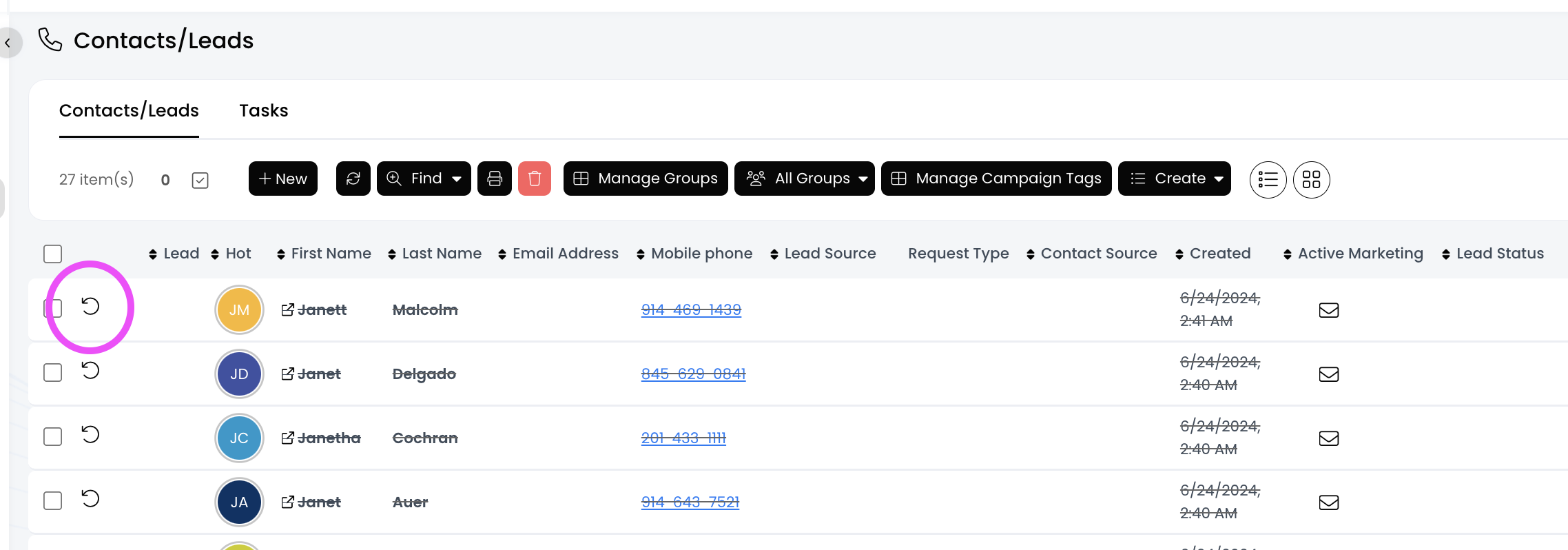Click email envelope icon for Janetha Cochran
1568x550 pixels.
[1328, 438]
